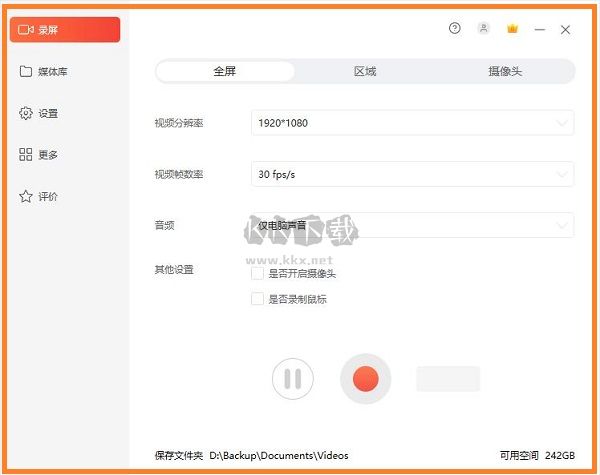600x475 pixels.
Task: Click the save folder path D:\Backup\Documents\Videos
Action: (x=279, y=456)
